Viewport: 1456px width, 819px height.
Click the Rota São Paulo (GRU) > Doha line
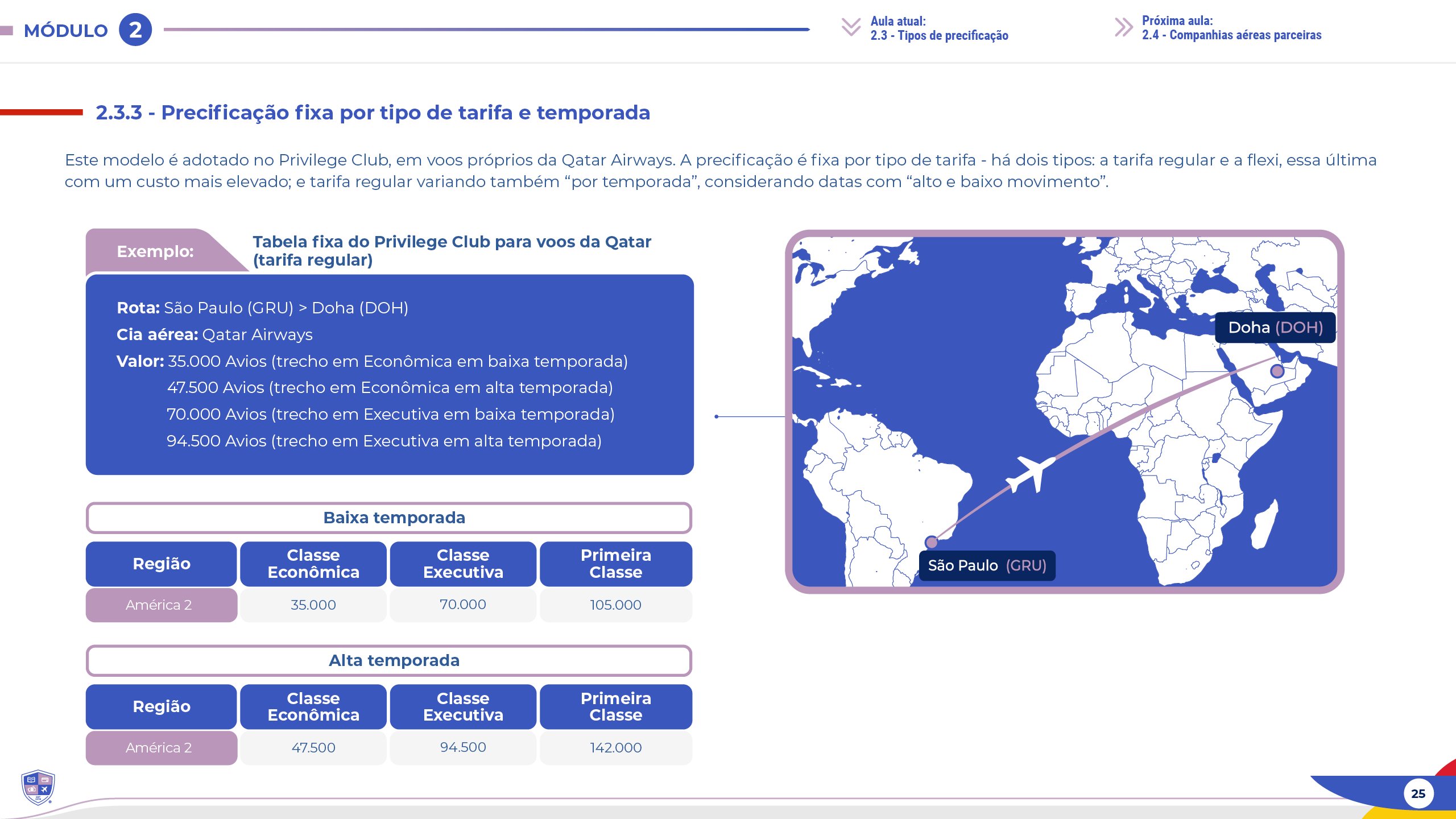(x=262, y=308)
